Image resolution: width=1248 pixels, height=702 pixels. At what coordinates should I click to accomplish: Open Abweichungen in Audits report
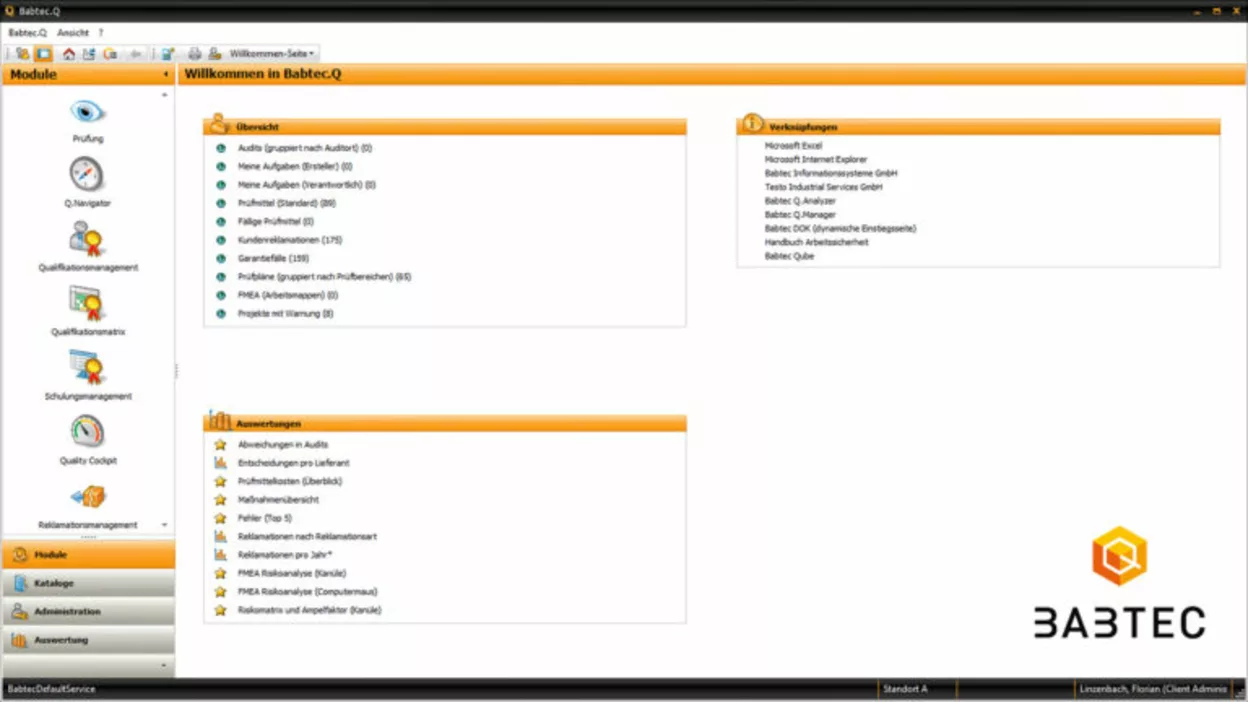pos(283,444)
